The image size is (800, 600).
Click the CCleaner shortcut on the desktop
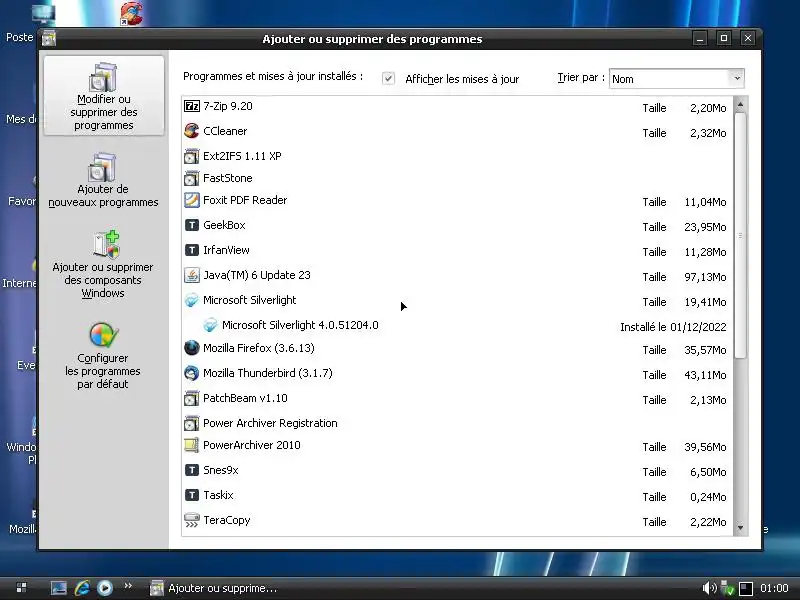pos(132,14)
